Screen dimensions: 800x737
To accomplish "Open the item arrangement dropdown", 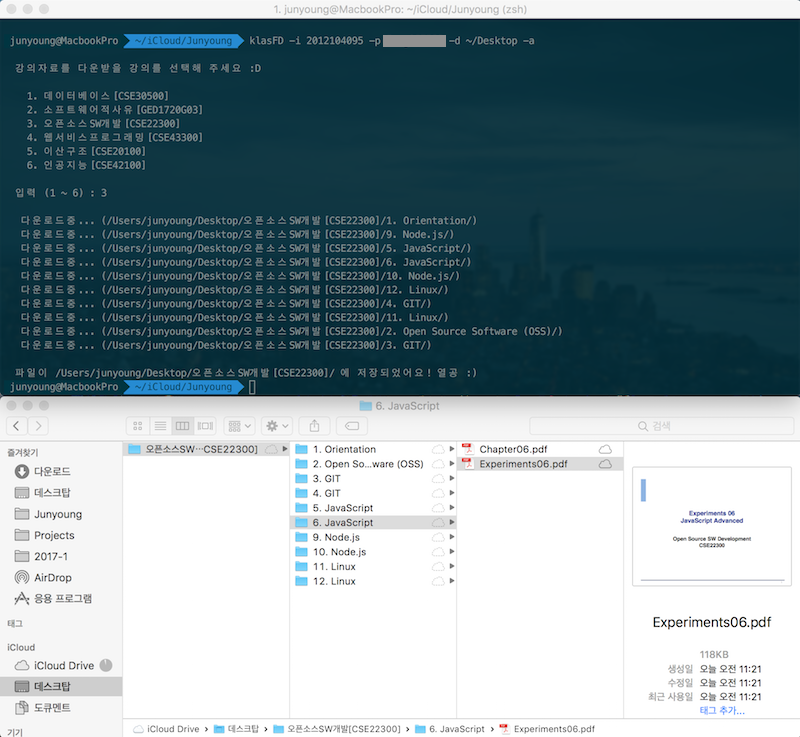I will pos(236,426).
